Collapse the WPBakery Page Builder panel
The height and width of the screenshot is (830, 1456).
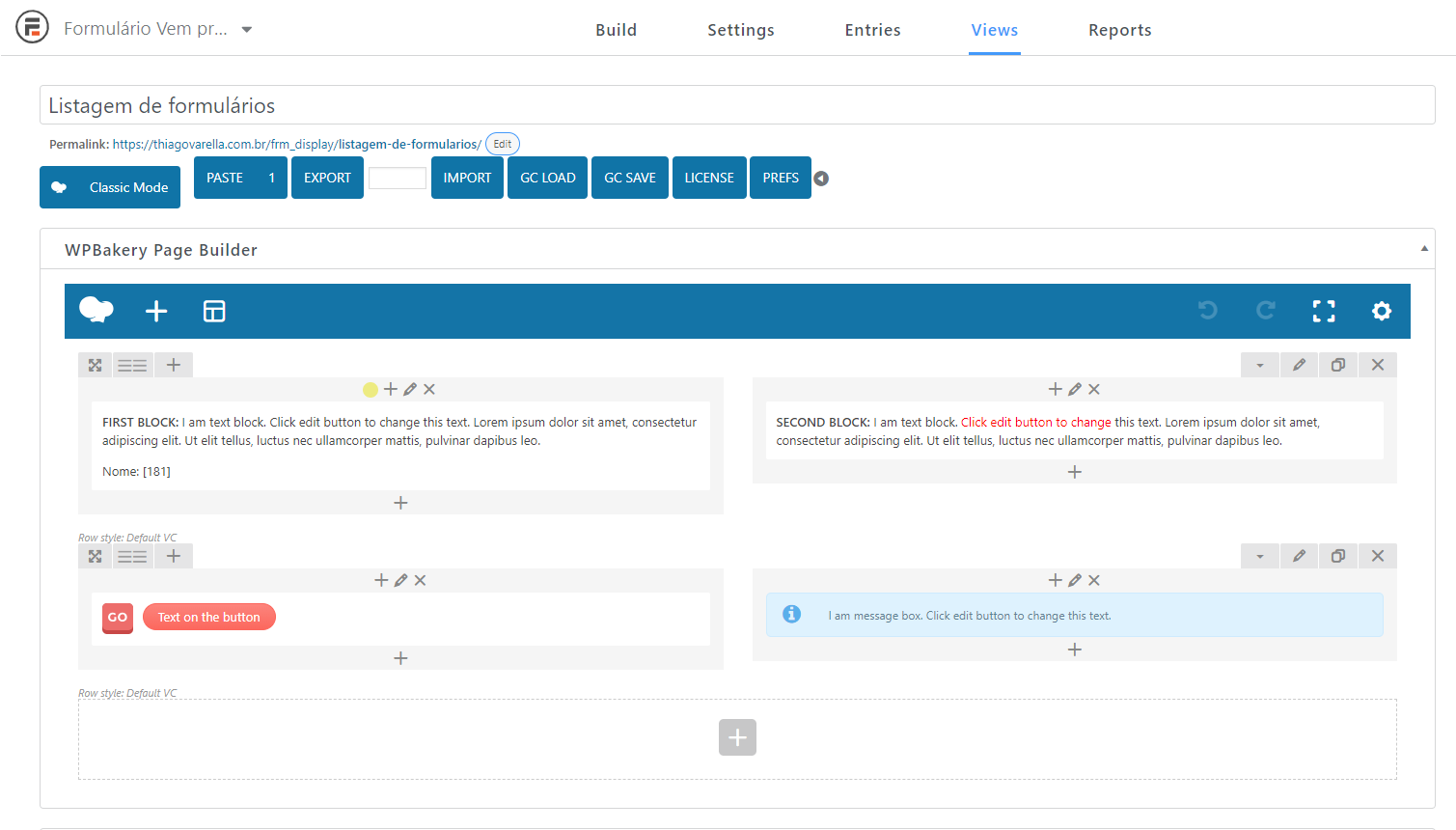click(x=1424, y=249)
